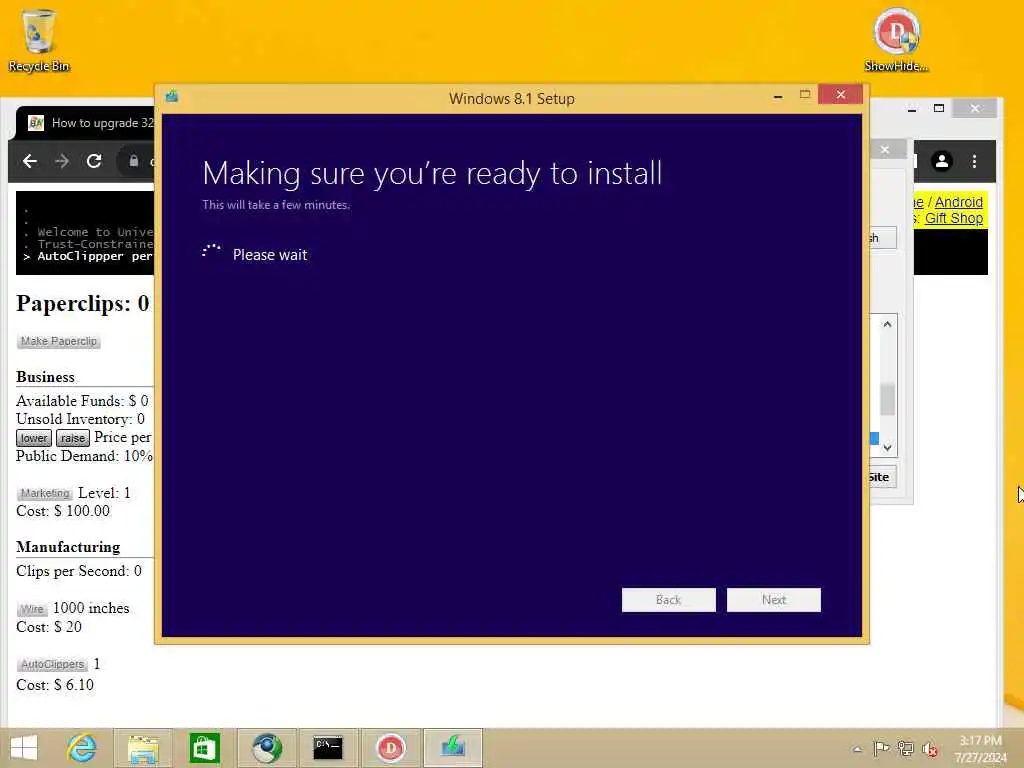Minimize the browser window
This screenshot has height=768, width=1024.
(x=912, y=108)
